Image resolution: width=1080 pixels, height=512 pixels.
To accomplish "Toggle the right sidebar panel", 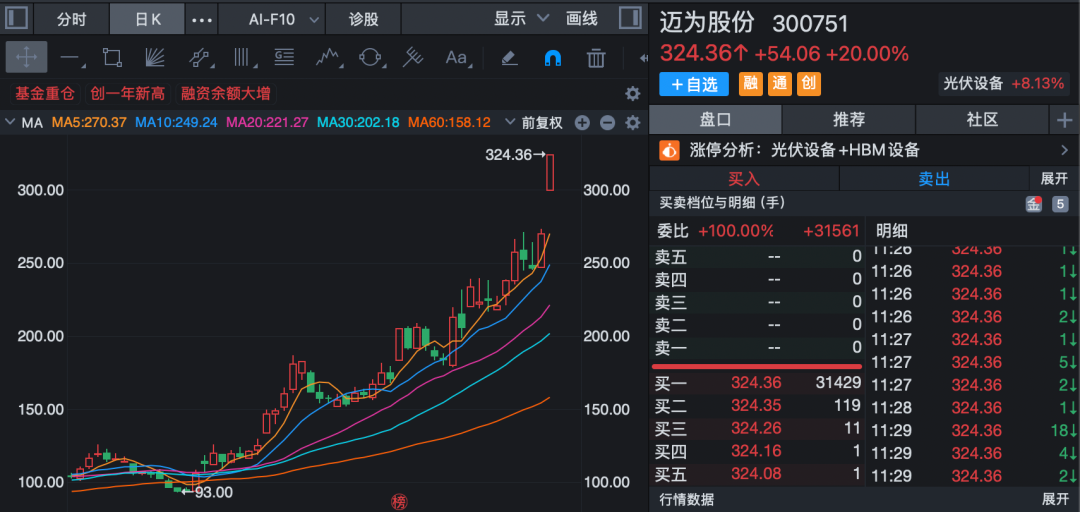I will (631, 19).
